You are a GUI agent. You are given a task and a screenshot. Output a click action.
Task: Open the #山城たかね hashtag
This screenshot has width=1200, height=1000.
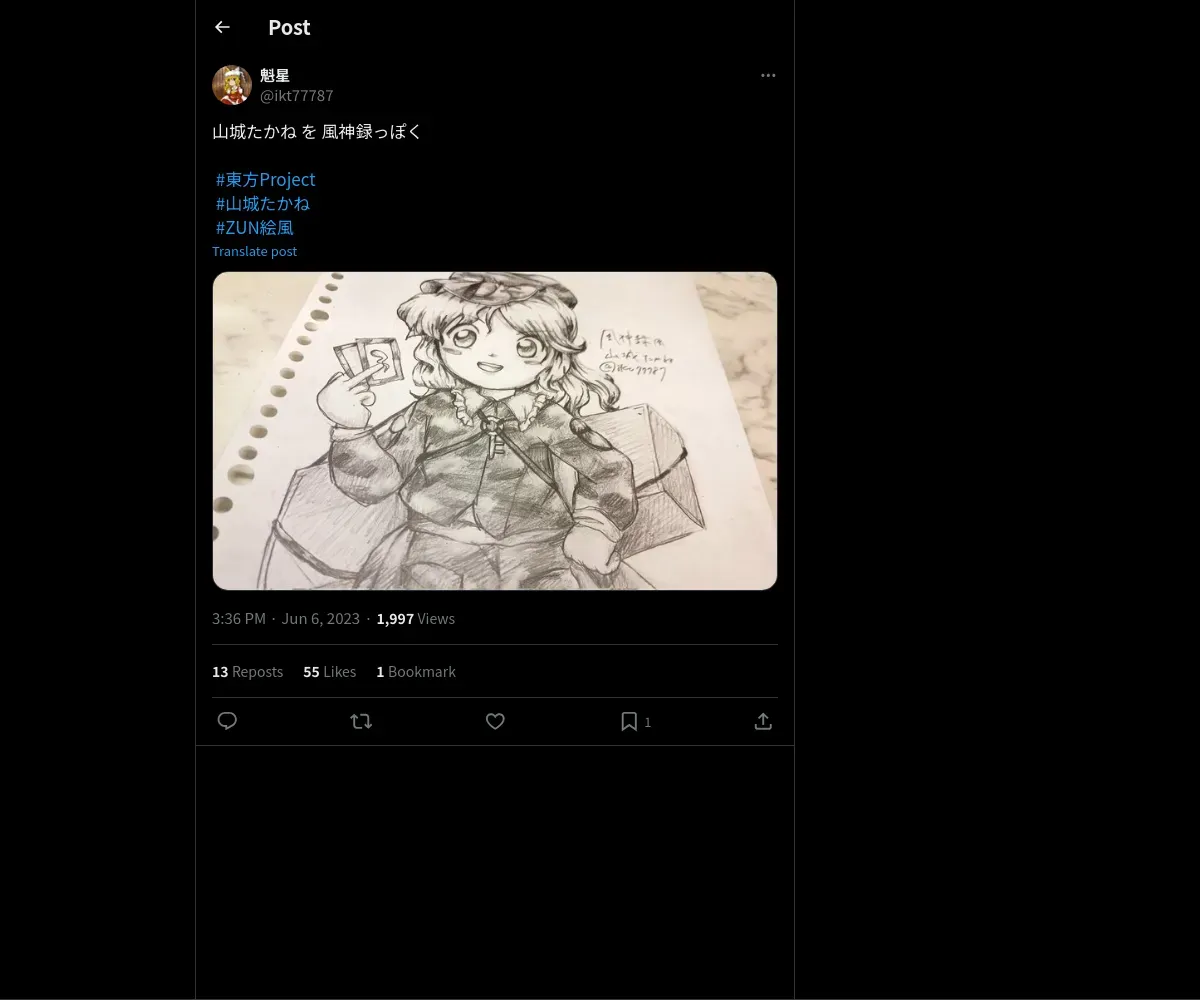pyautogui.click(x=262, y=203)
